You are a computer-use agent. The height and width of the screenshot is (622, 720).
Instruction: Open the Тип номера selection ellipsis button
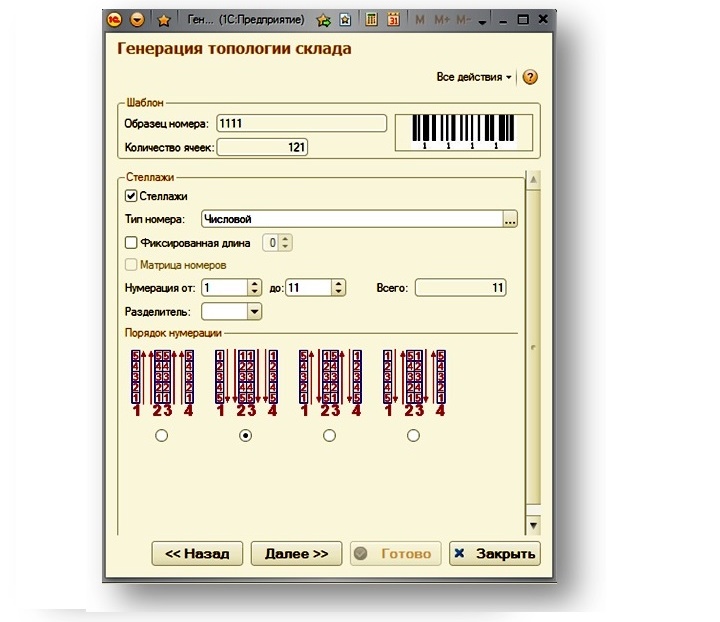(510, 219)
